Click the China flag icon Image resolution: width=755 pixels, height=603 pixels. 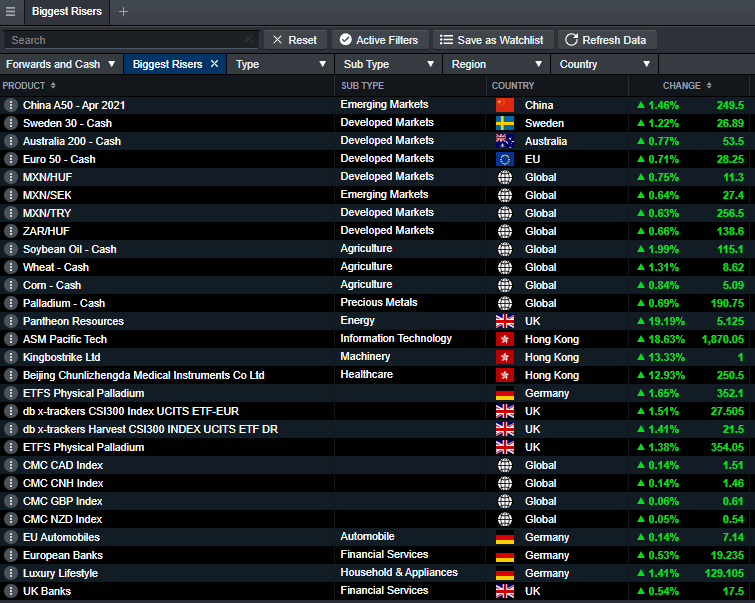[505, 105]
